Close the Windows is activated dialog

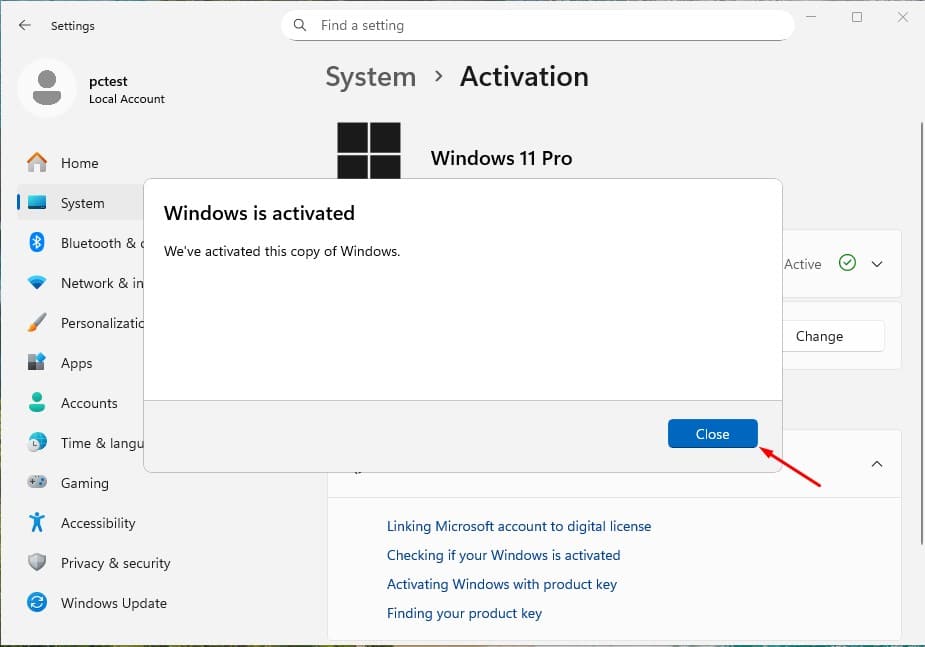(712, 434)
